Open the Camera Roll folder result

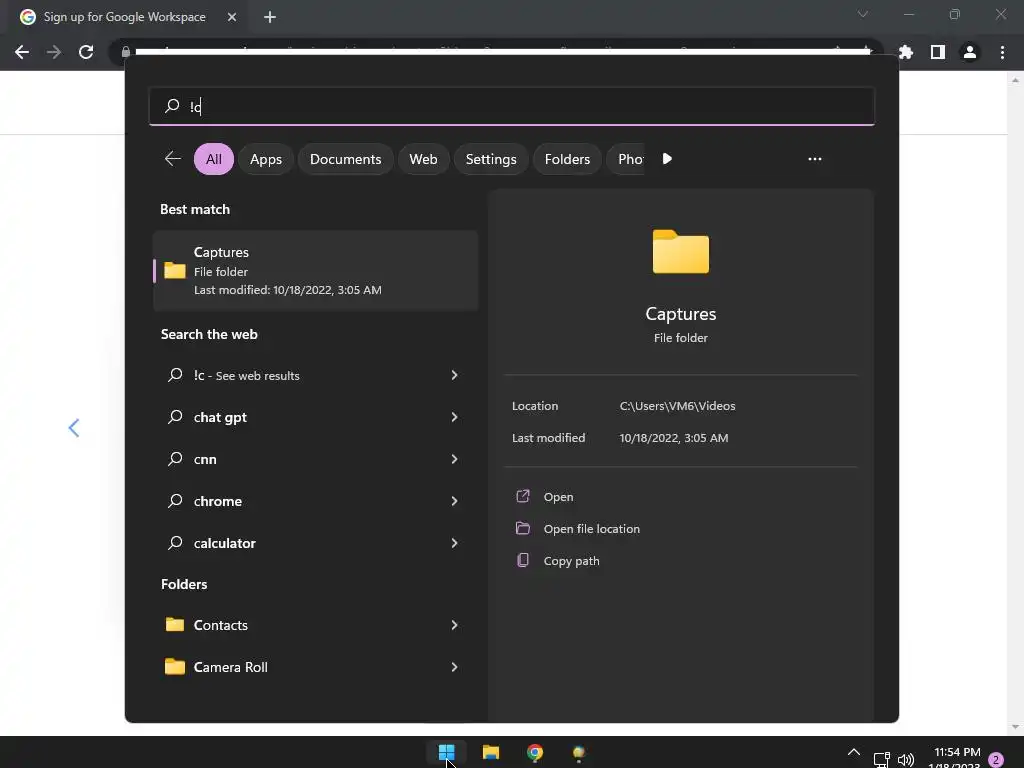tap(231, 667)
